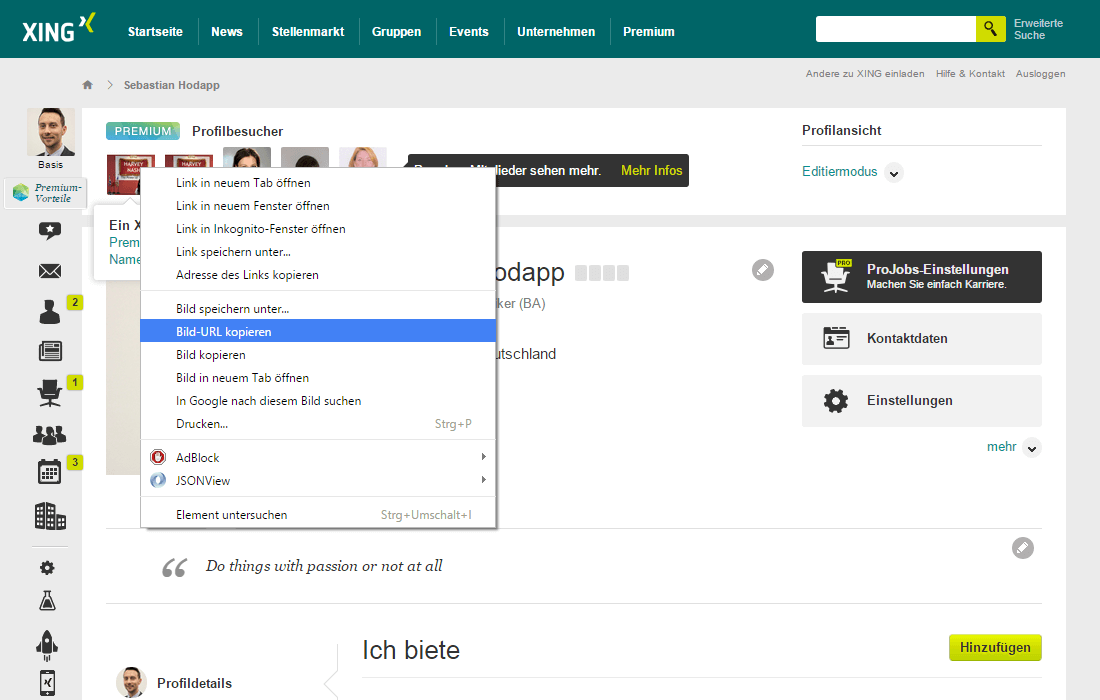
Task: Click the Einstellungen gear icon
Action: (836, 401)
